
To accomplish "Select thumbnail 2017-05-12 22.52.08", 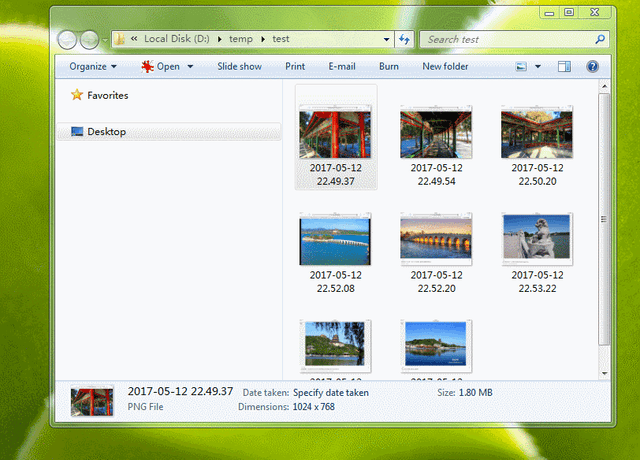I will click(x=335, y=240).
